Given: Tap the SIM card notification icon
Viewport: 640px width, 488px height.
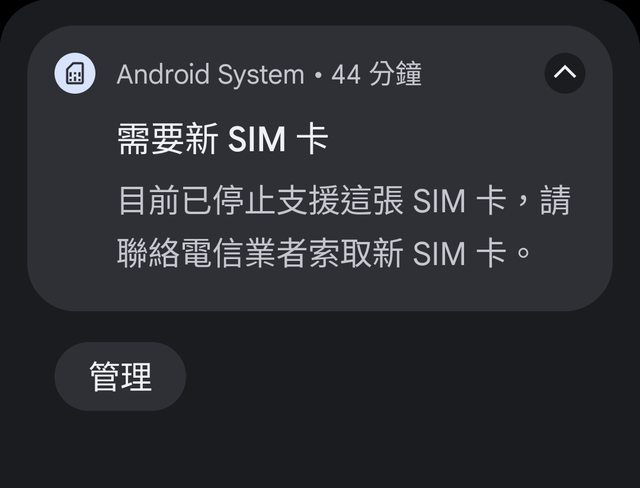Looking at the screenshot, I should (75, 73).
